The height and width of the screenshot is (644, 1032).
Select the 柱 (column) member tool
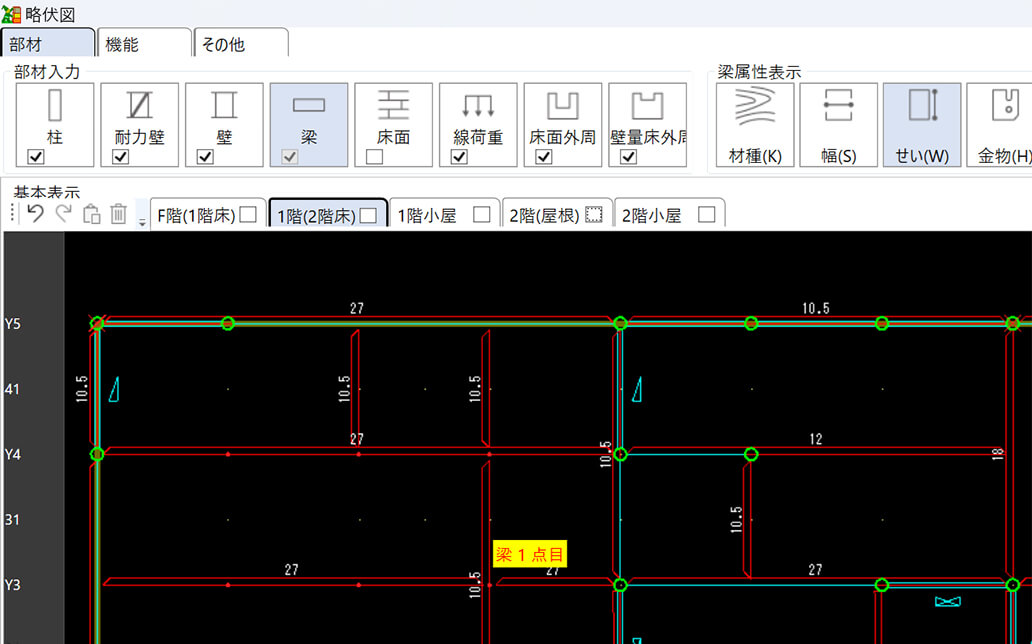(55, 115)
